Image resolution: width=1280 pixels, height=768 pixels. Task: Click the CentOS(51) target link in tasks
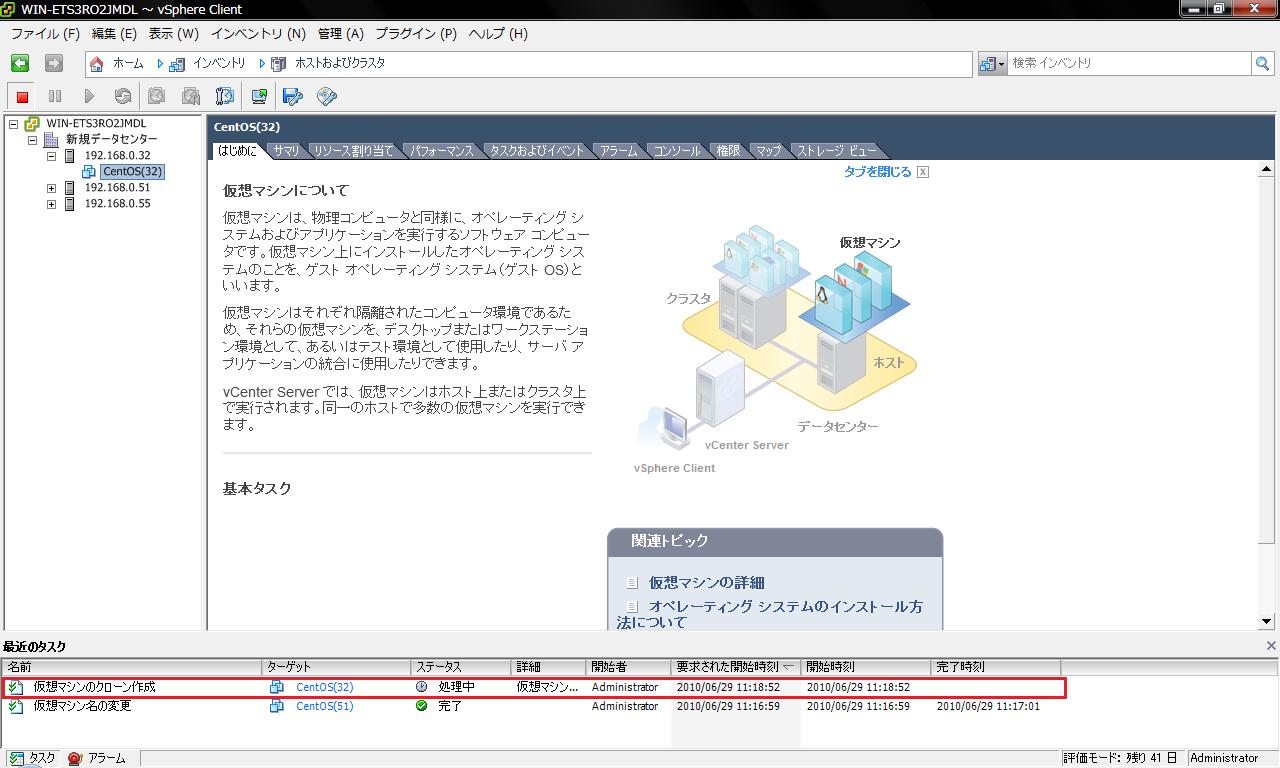(x=324, y=706)
